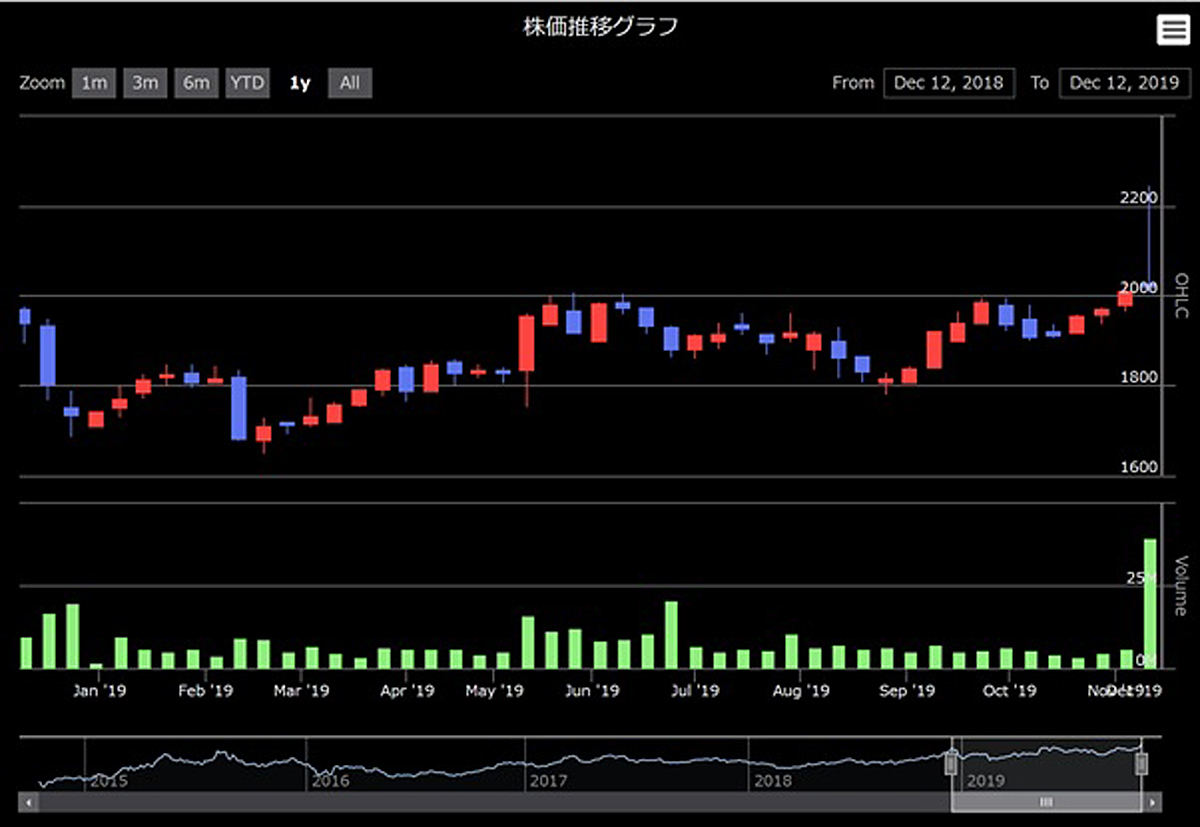
Task: Click the 2200 price axis label
Action: click(1138, 198)
